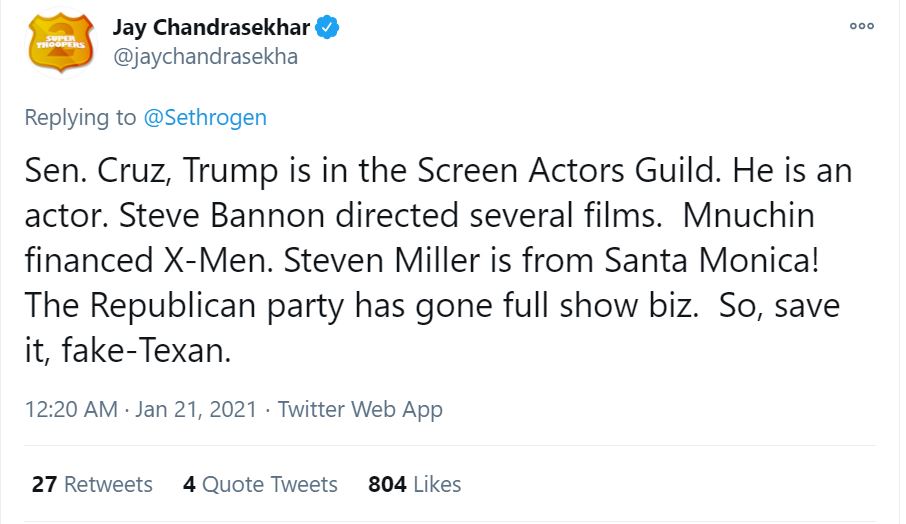Click the 'Replying to' label
906x524 pixels.
(x=80, y=117)
